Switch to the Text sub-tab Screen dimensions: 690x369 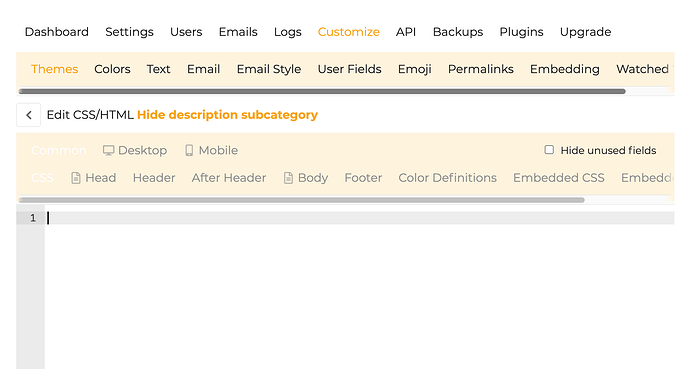click(x=158, y=69)
